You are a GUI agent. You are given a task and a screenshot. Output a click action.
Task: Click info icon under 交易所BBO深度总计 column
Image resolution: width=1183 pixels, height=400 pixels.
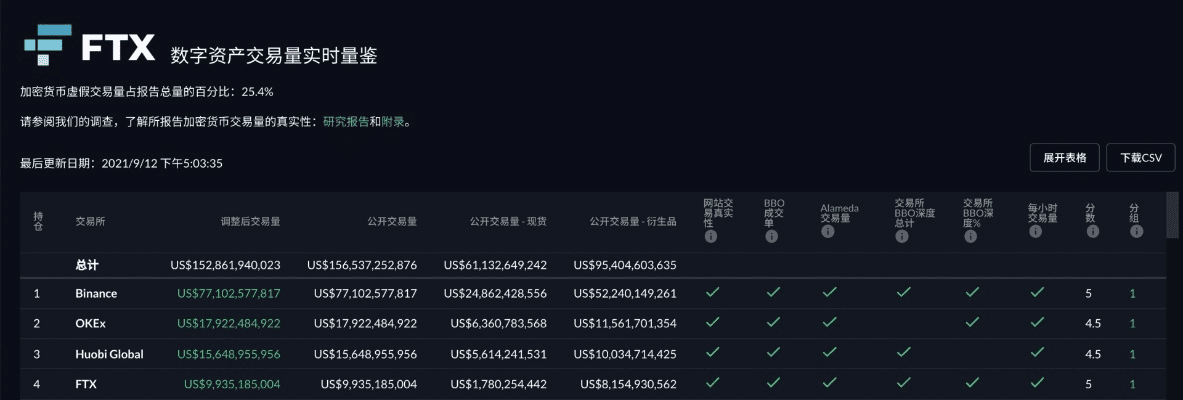pyautogui.click(x=902, y=238)
